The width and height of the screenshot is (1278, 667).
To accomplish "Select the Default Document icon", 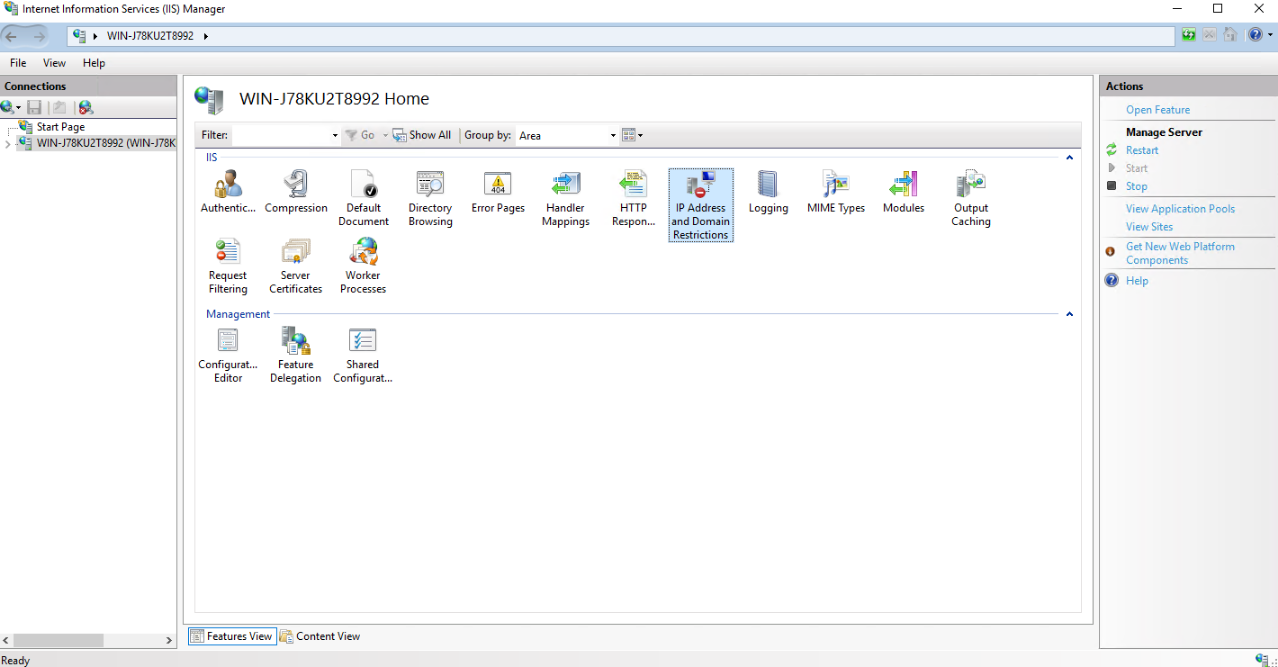I will tap(363, 198).
